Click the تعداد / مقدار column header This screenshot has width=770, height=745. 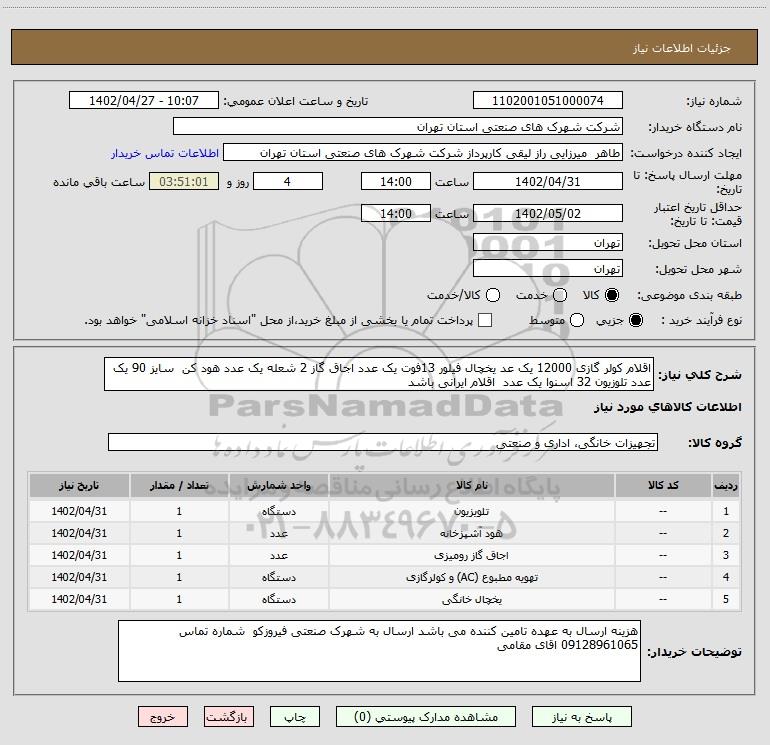pyautogui.click(x=179, y=485)
